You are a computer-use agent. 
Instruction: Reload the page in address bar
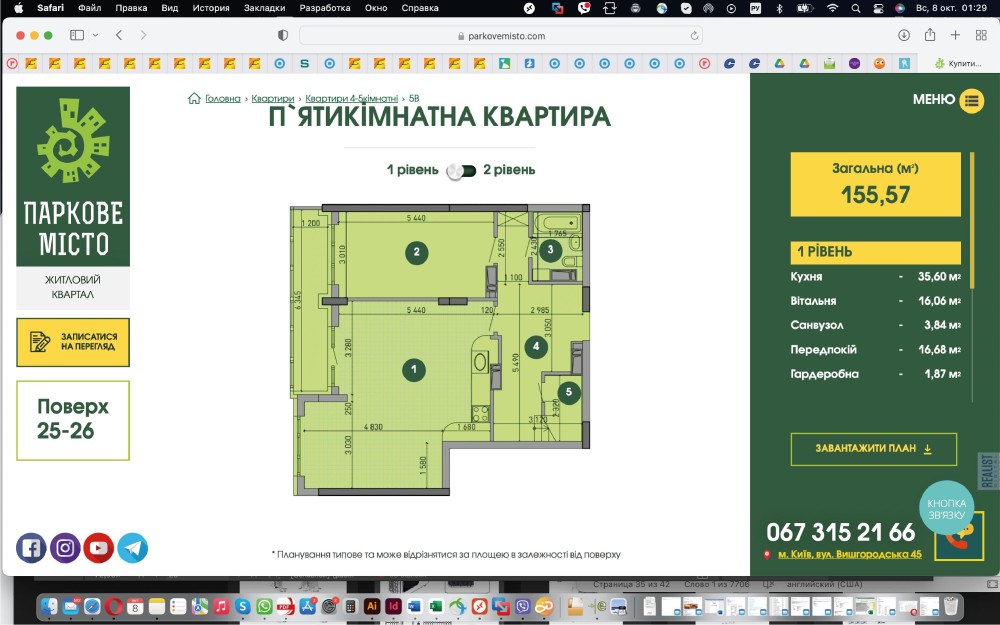click(x=694, y=35)
